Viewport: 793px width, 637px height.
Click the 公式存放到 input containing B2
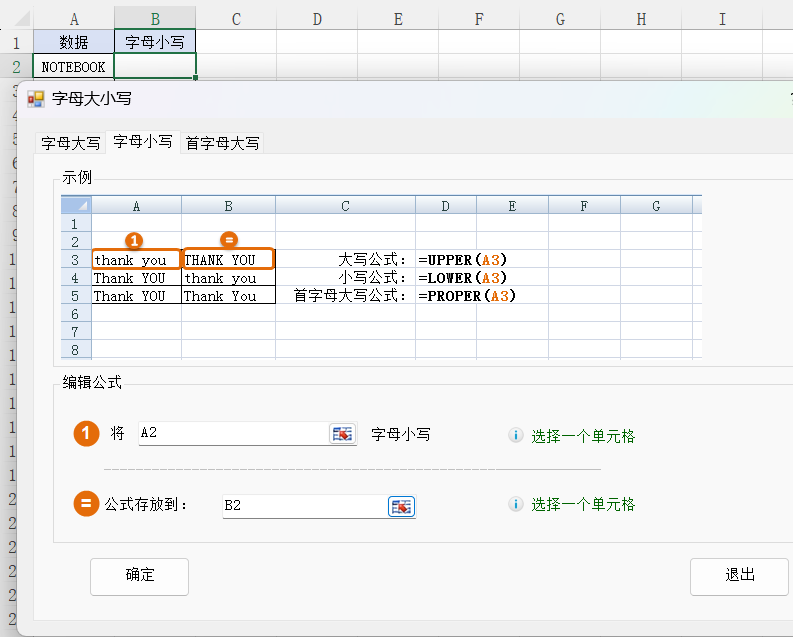tap(303, 506)
